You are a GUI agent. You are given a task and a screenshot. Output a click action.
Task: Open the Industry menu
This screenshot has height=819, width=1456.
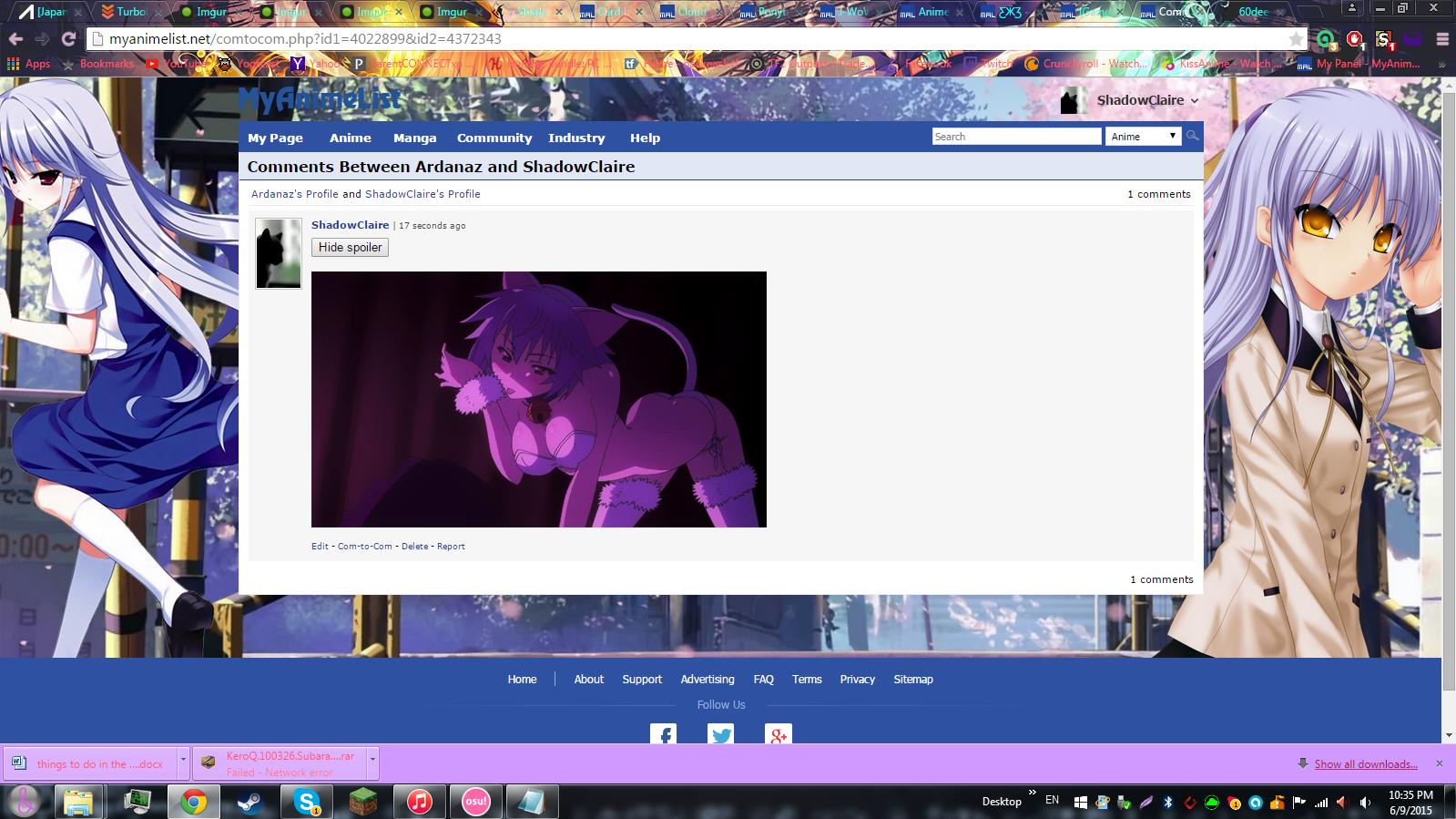575,138
